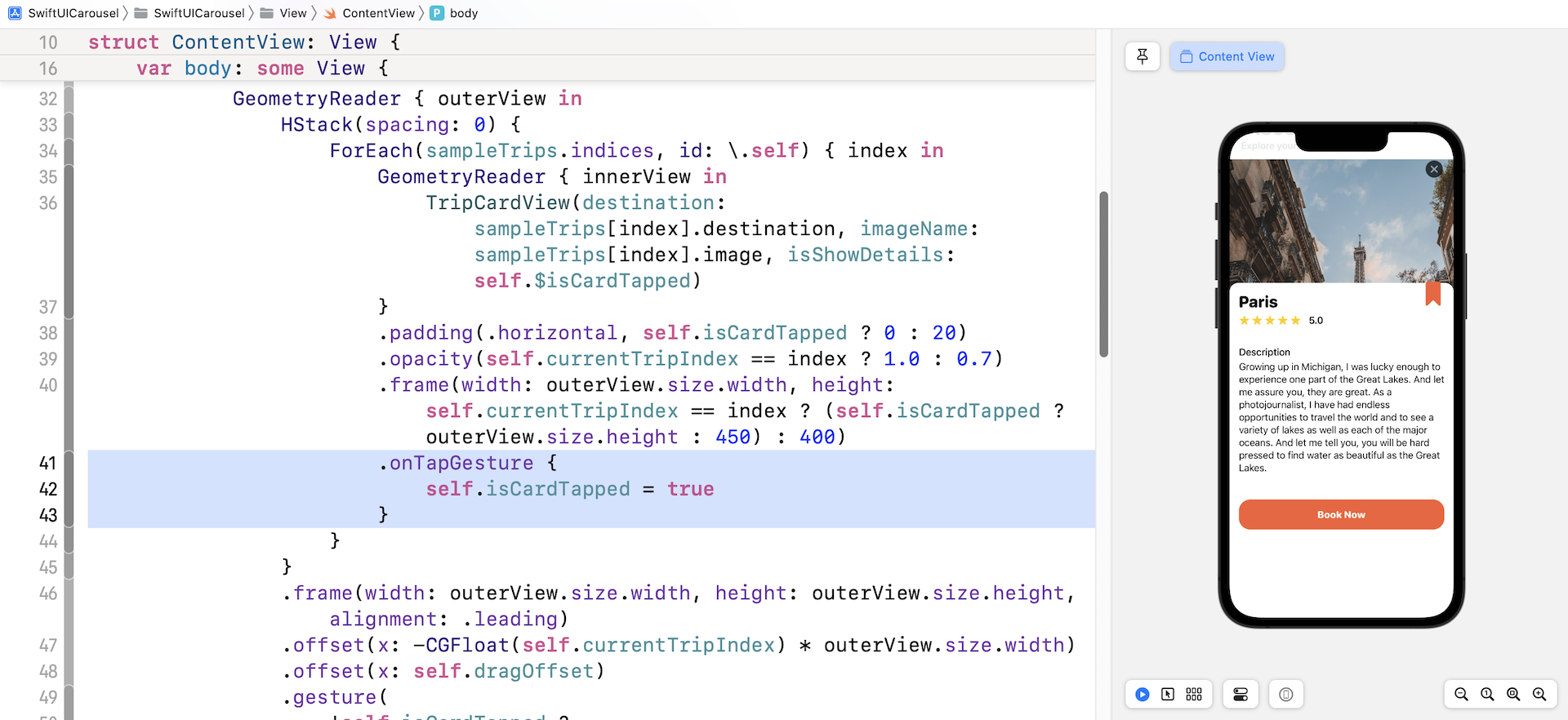Click line number 32 in the gutter
The image size is (1568, 720).
(x=48, y=99)
